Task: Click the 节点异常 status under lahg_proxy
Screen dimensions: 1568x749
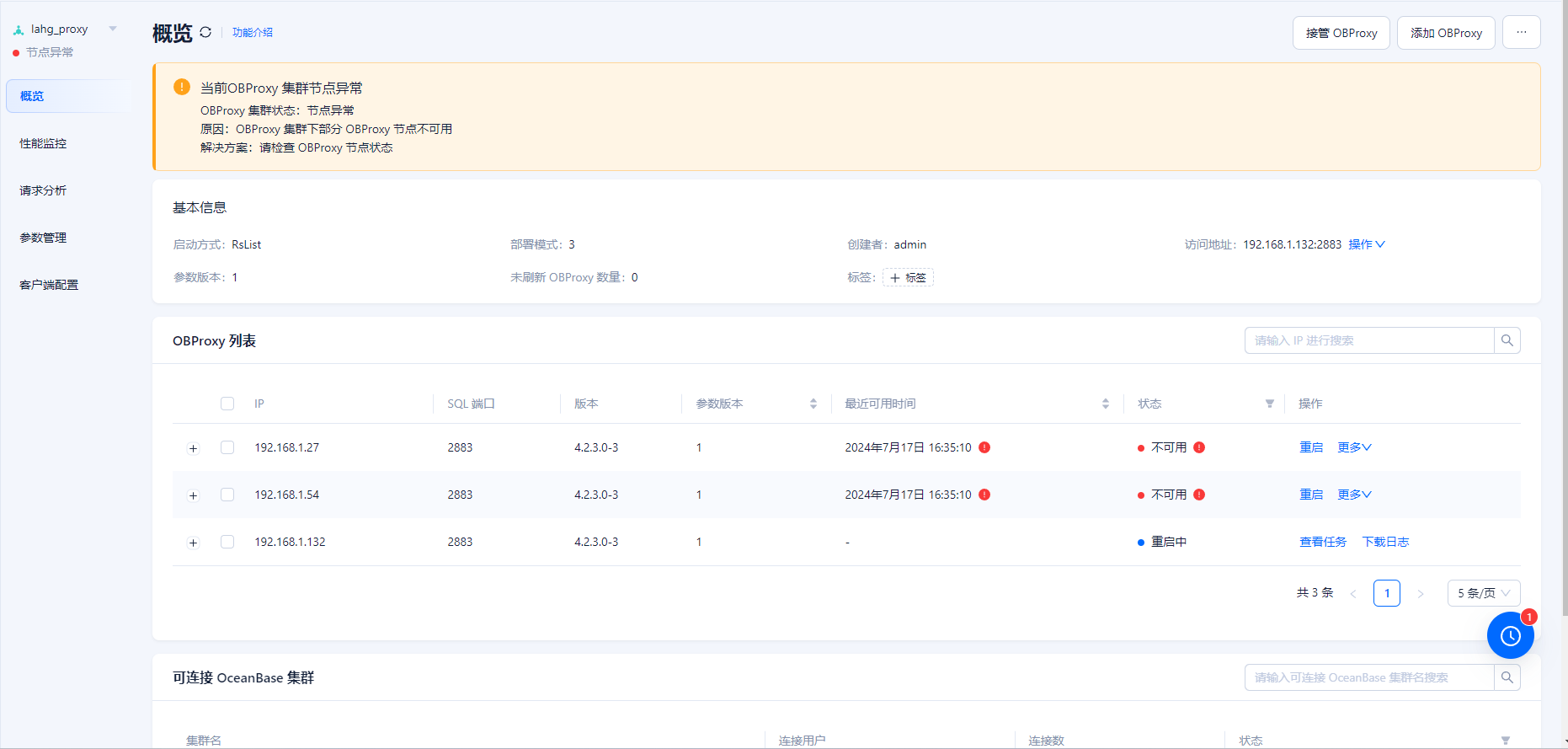Action: coord(50,52)
